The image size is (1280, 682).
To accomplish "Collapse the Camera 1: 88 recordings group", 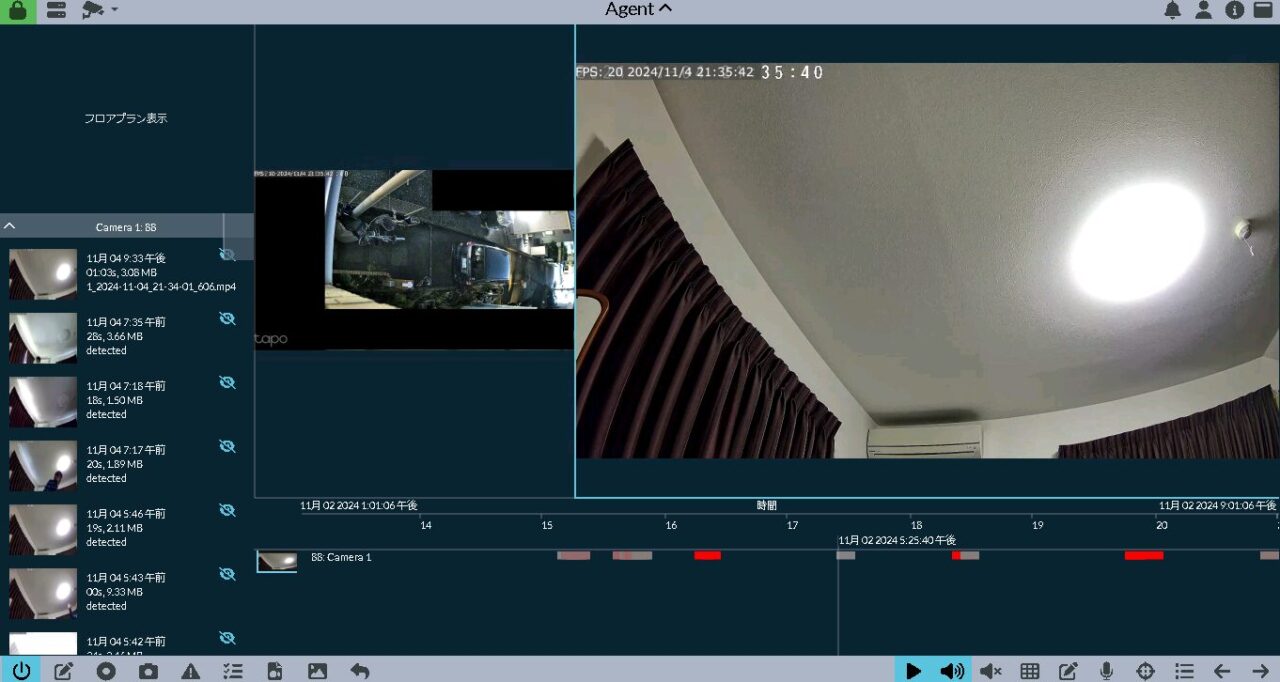I will pos(10,226).
